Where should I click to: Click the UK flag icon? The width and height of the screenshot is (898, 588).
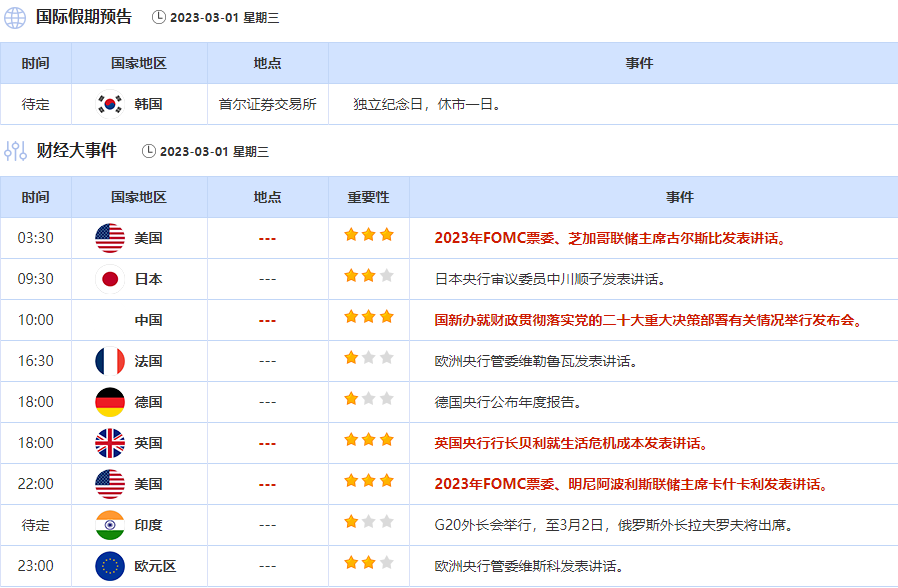tap(110, 443)
